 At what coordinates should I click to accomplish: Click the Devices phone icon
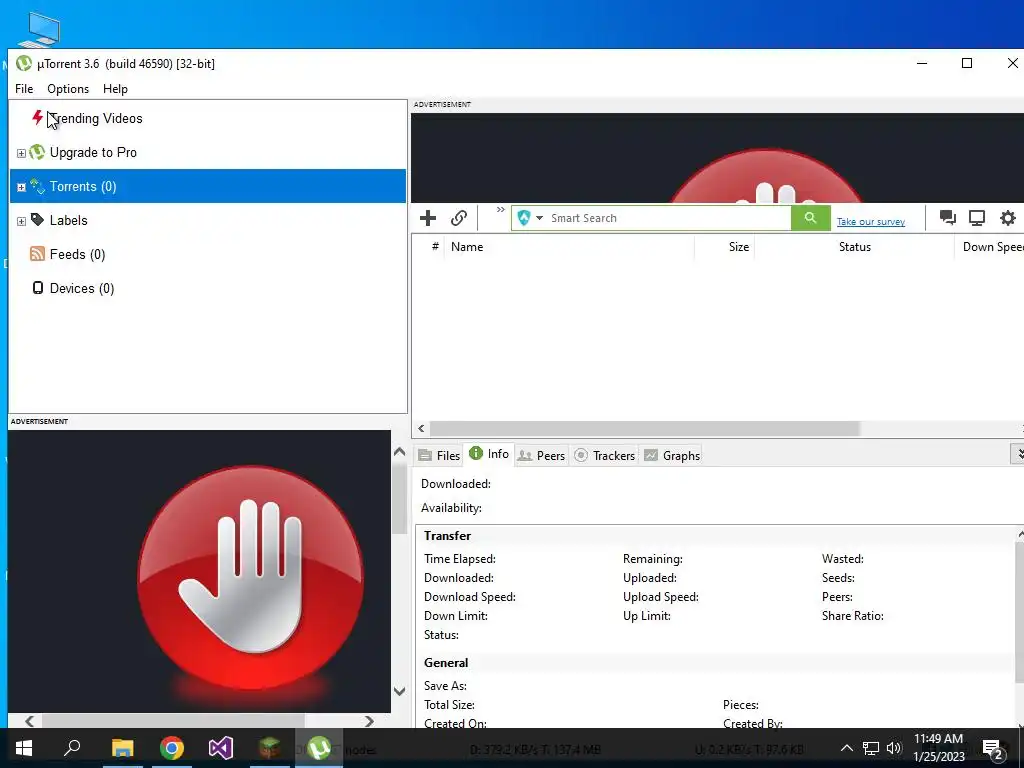pyautogui.click(x=38, y=288)
